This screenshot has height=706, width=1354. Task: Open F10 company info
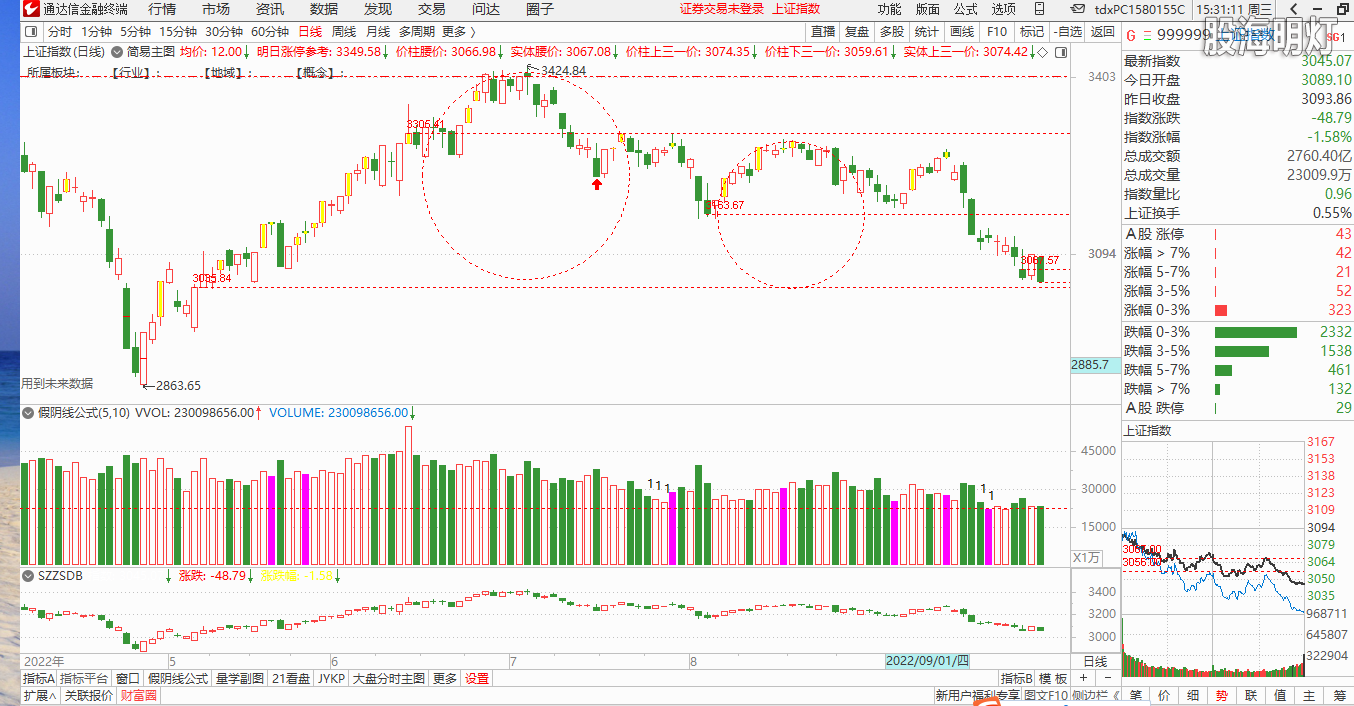point(997,32)
